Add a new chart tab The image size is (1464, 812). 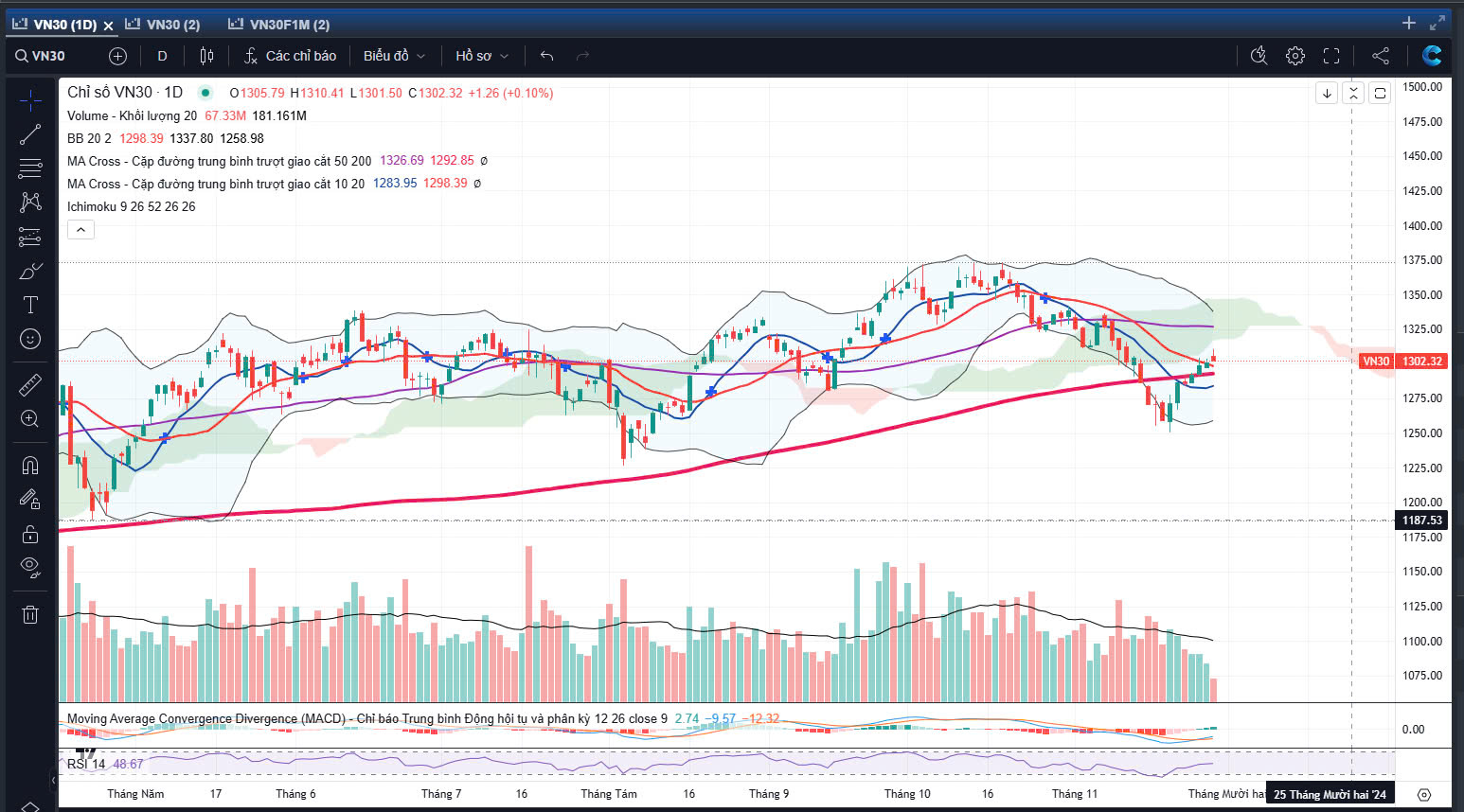coord(1409,23)
